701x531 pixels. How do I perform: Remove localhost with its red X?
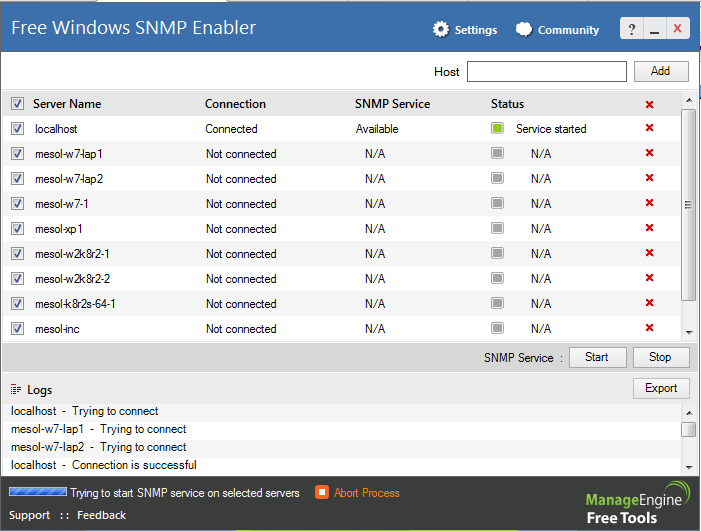(649, 128)
